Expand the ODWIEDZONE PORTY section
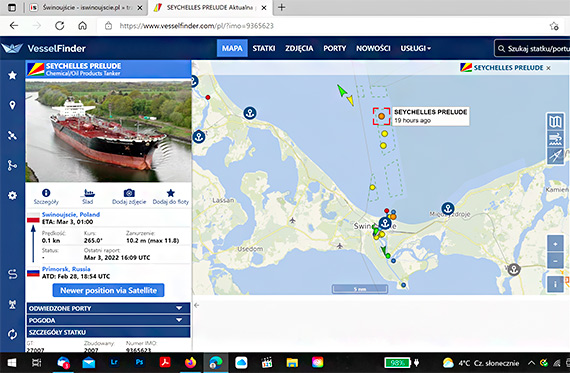The height and width of the screenshot is (373, 570). pos(108,308)
